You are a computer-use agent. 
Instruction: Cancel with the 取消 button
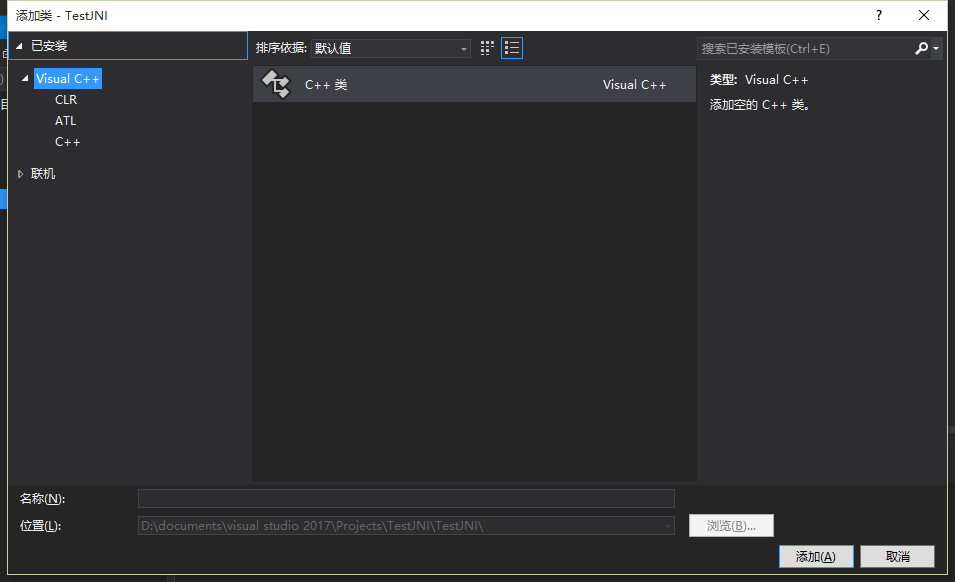[x=897, y=556]
